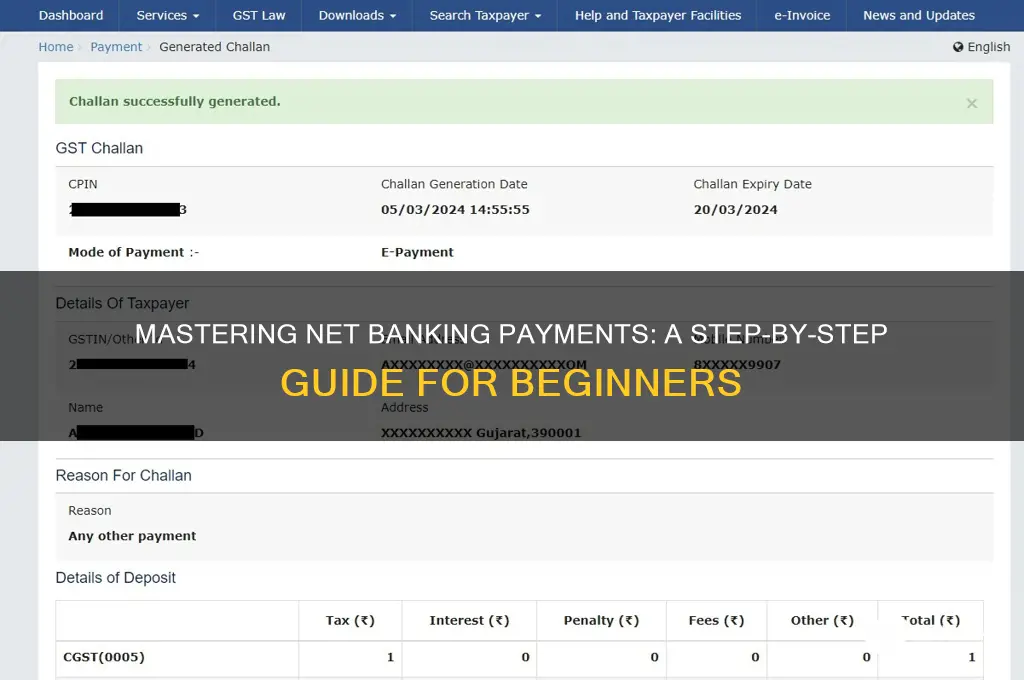The image size is (1024, 680).
Task: Click the Mode of Payment label
Action: [x=133, y=252]
